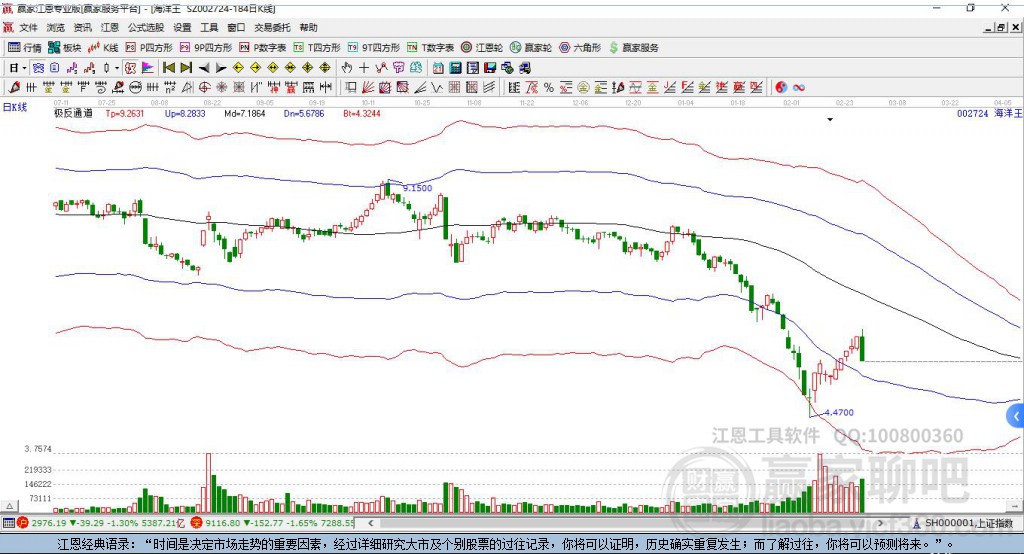Click the first yellow diamond arrow icon
Screen dimensions: 1024x554
click(238, 68)
